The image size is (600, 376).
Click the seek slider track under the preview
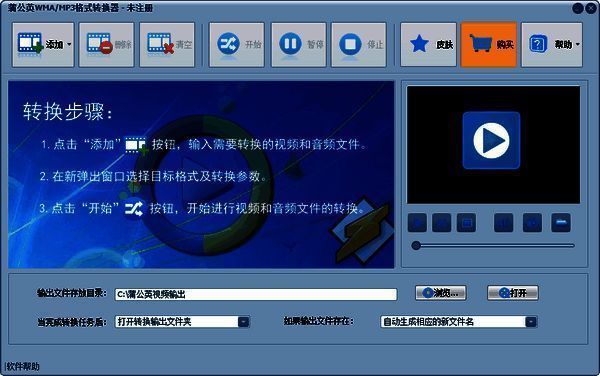(497, 246)
